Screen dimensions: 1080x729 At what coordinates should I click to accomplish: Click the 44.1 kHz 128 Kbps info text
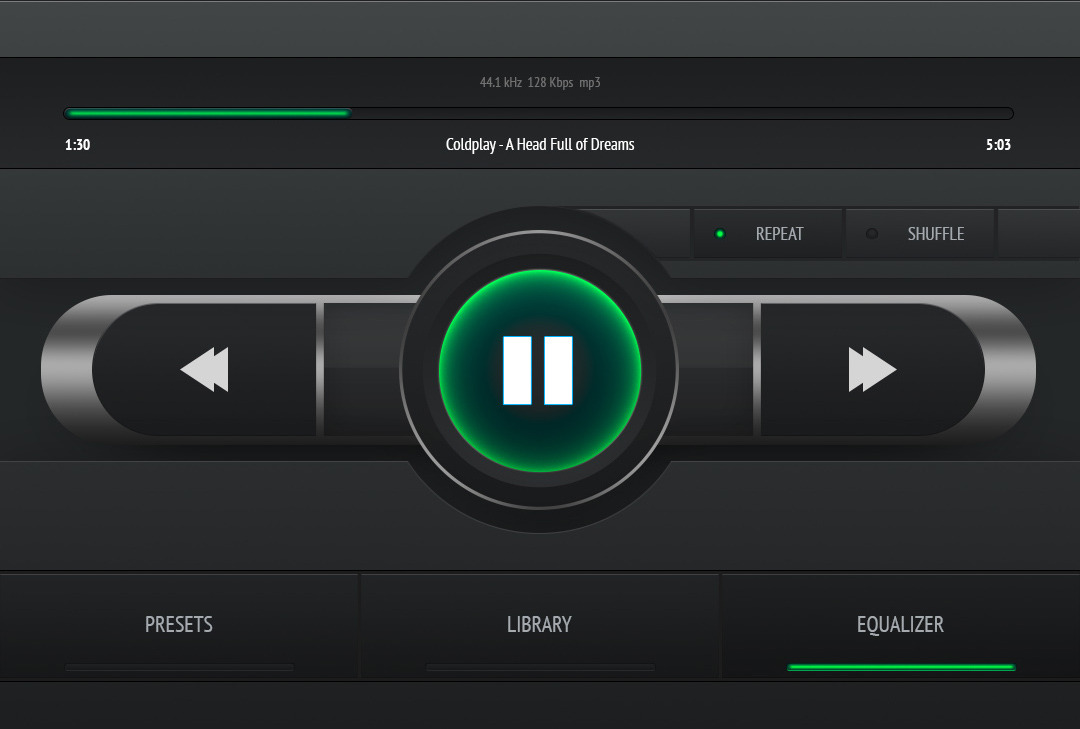coord(540,83)
